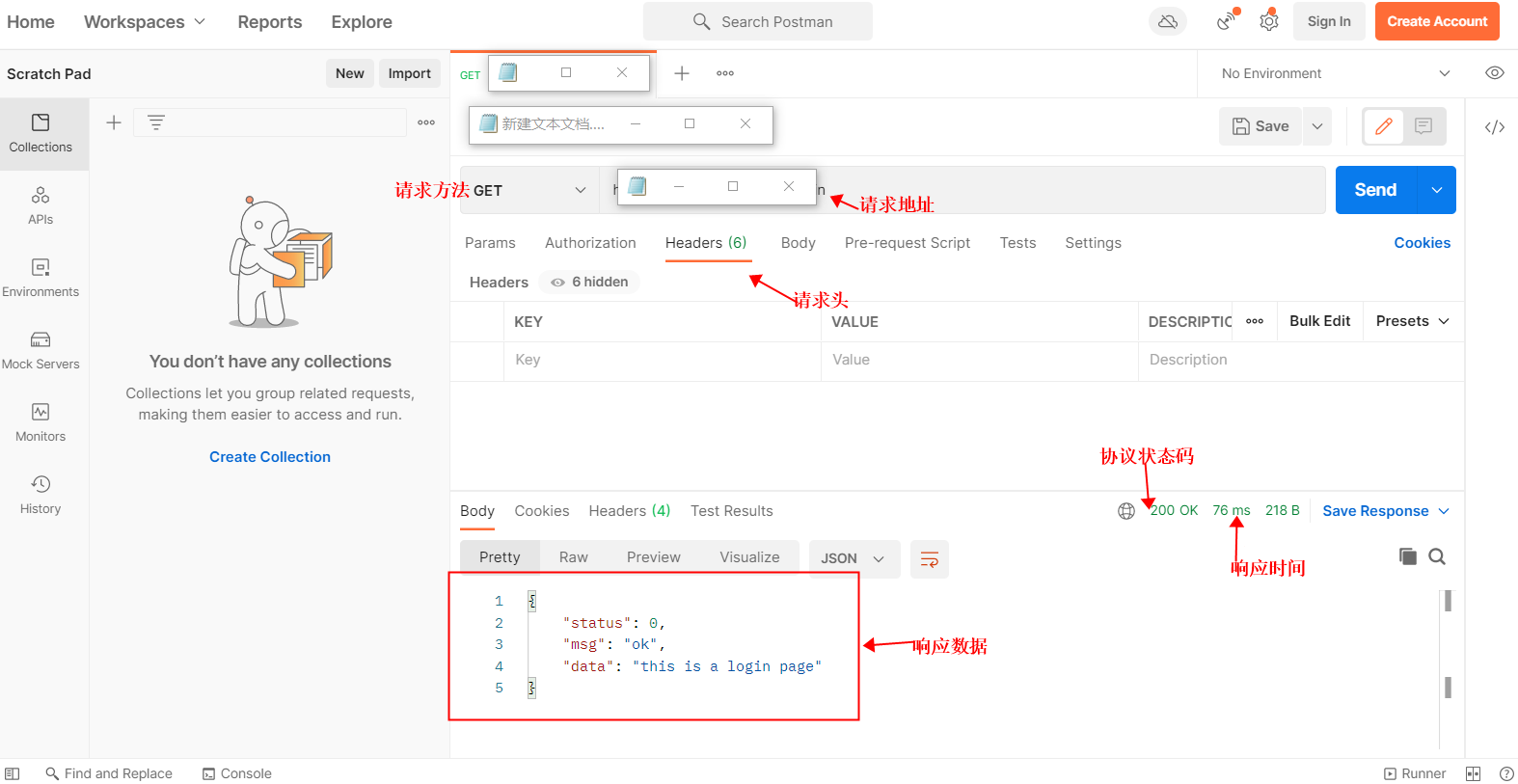Open the request Settings tab
The height and width of the screenshot is (784, 1518).
click(1093, 243)
